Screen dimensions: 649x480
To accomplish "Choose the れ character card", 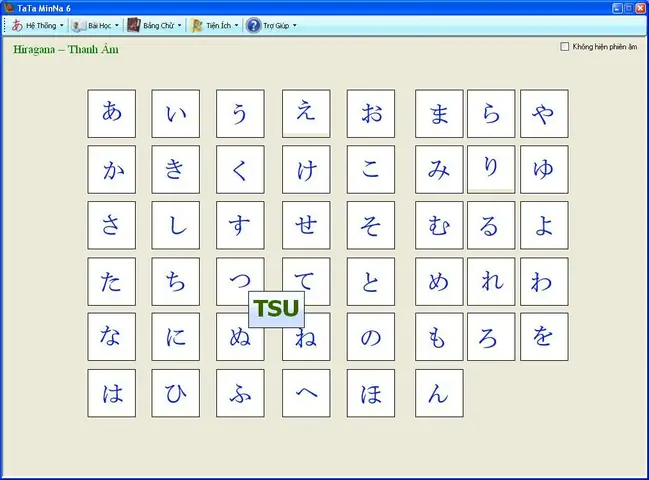I will point(491,282).
